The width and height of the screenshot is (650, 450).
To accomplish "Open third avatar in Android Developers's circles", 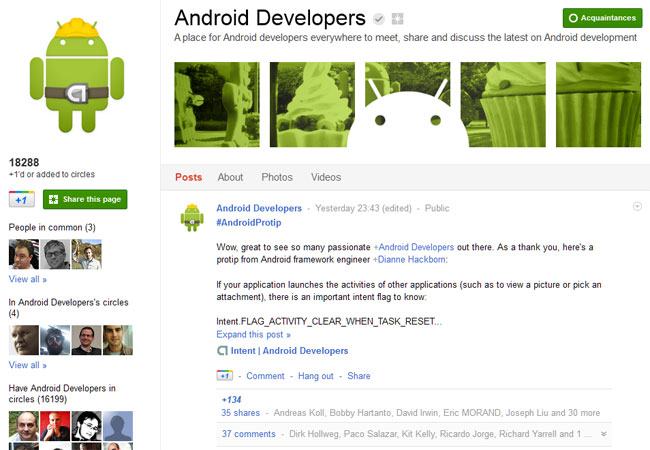I will (87, 340).
